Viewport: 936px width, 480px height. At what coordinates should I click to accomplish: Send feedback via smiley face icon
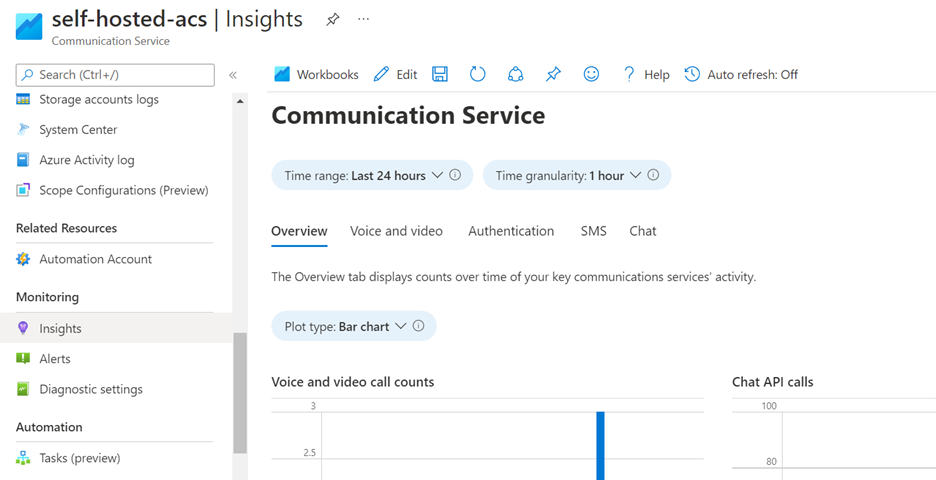pos(591,74)
